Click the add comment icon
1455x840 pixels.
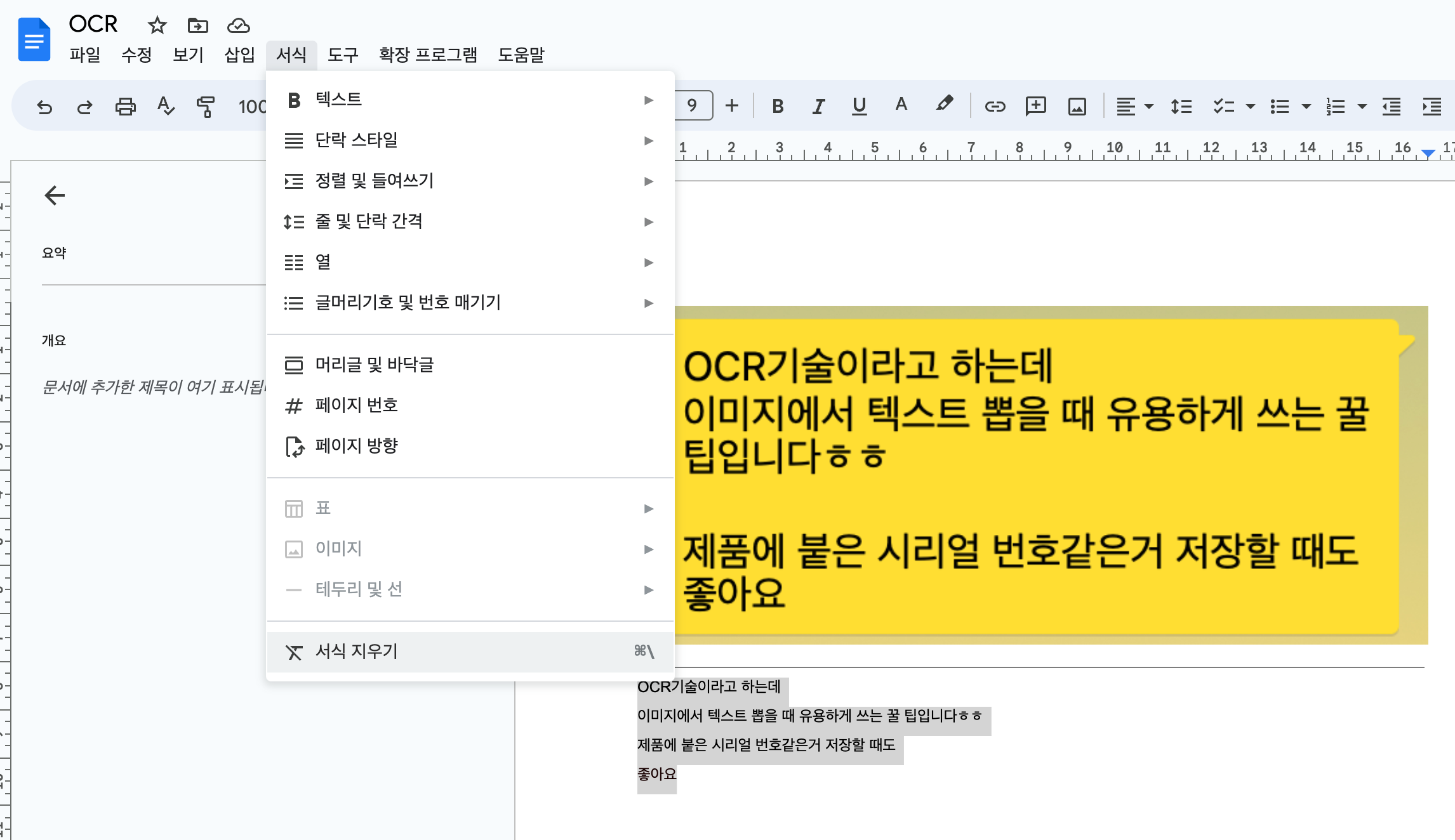coord(1035,106)
